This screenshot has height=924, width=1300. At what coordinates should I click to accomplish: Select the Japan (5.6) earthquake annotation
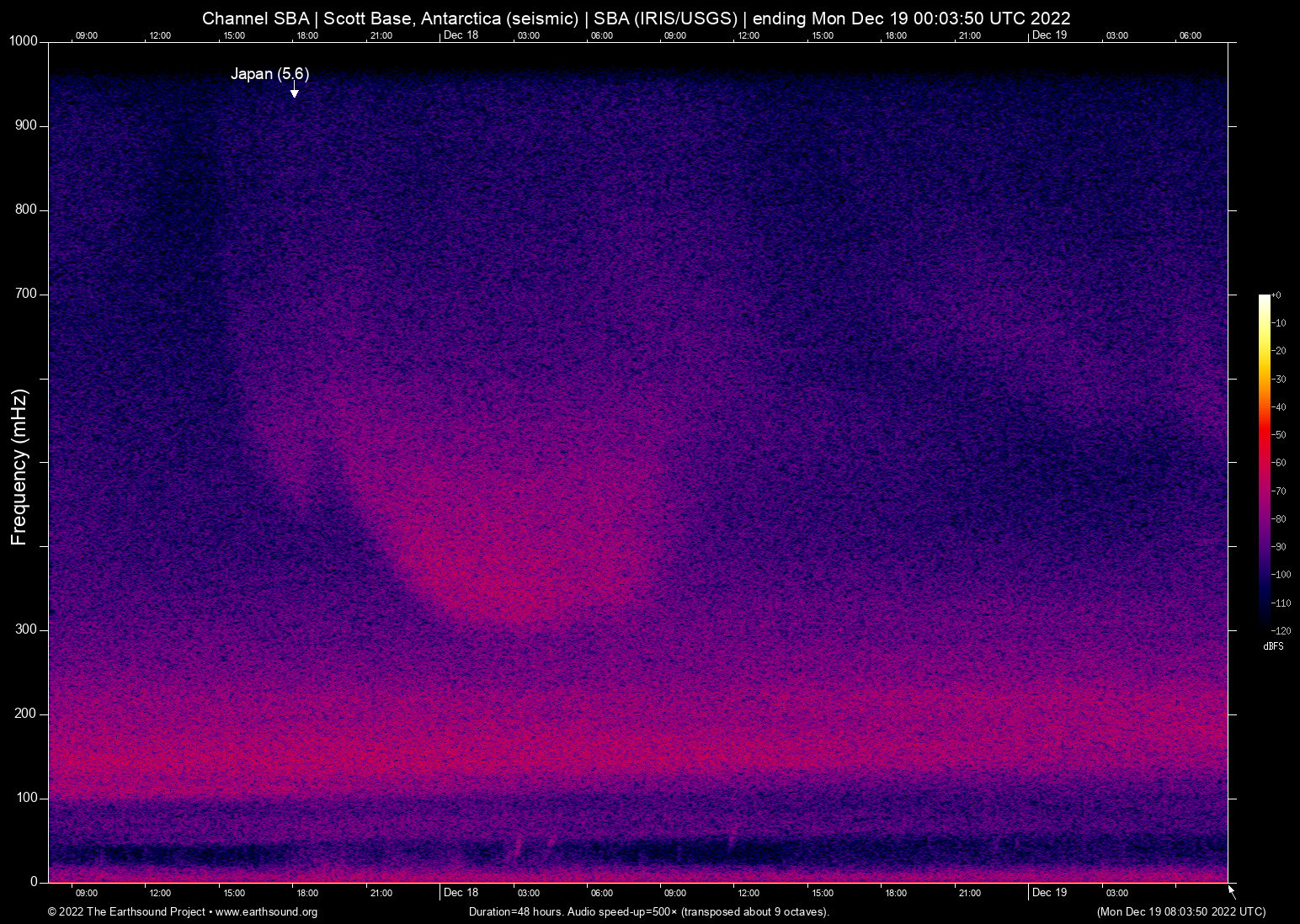point(269,74)
